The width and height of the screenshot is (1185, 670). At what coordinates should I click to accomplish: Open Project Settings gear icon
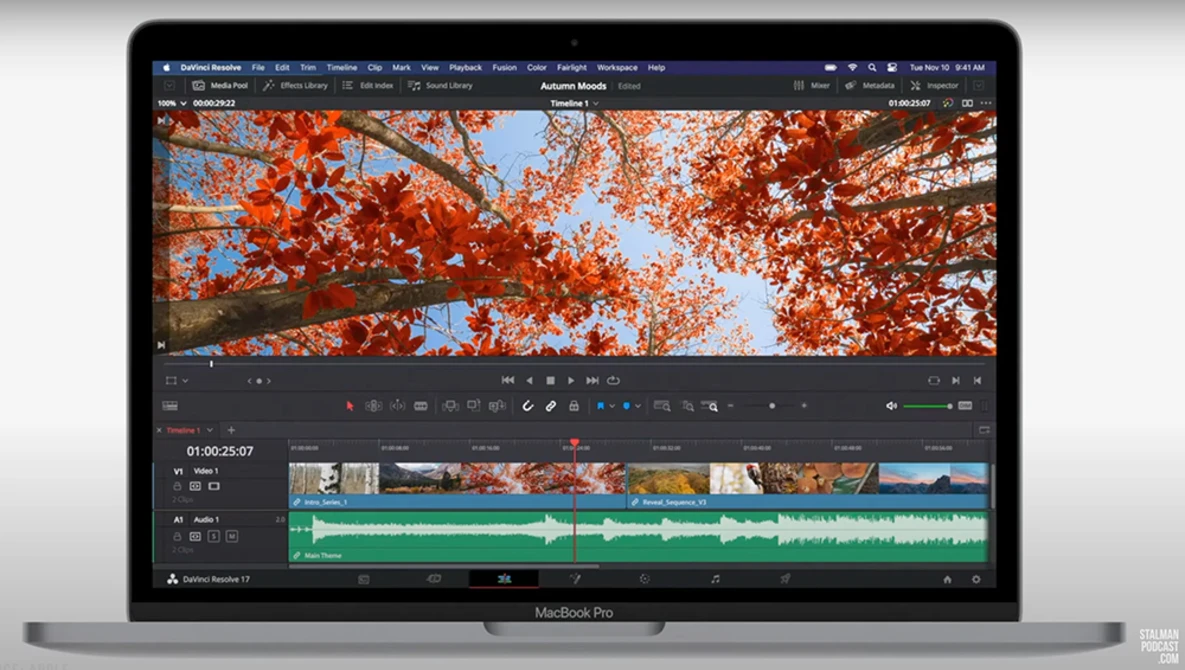(976, 579)
